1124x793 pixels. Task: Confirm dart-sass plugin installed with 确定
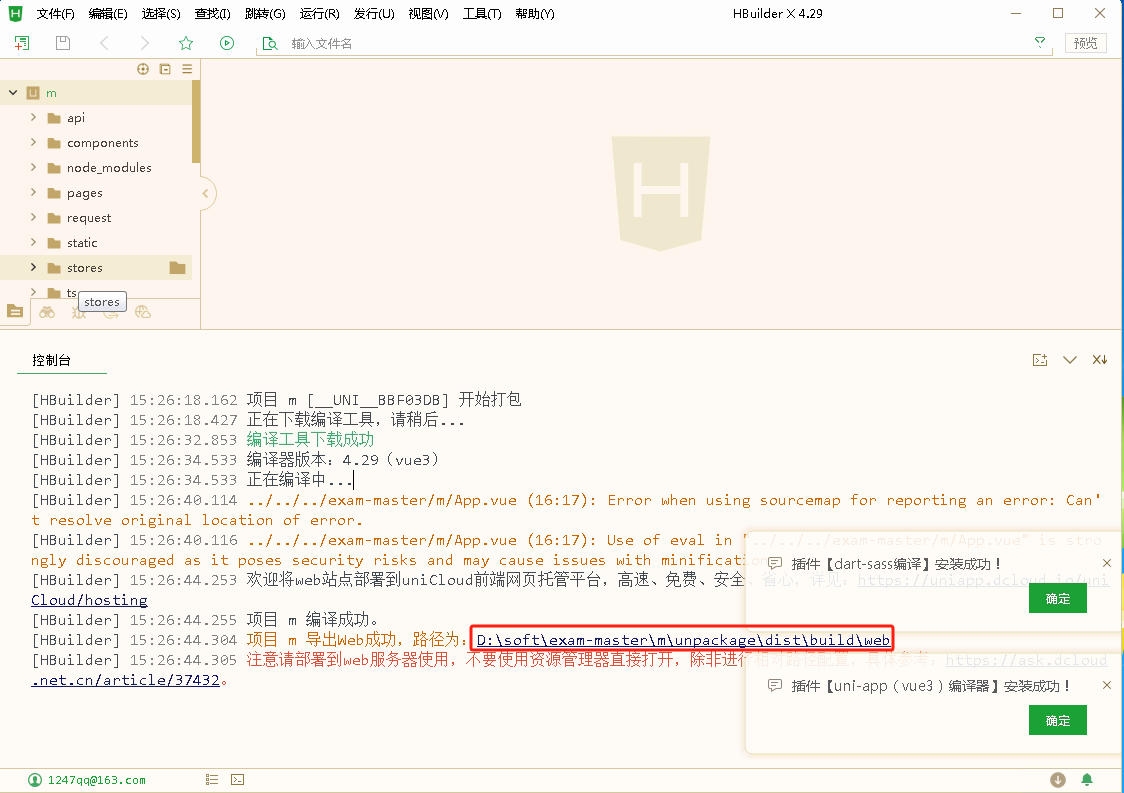point(1057,598)
